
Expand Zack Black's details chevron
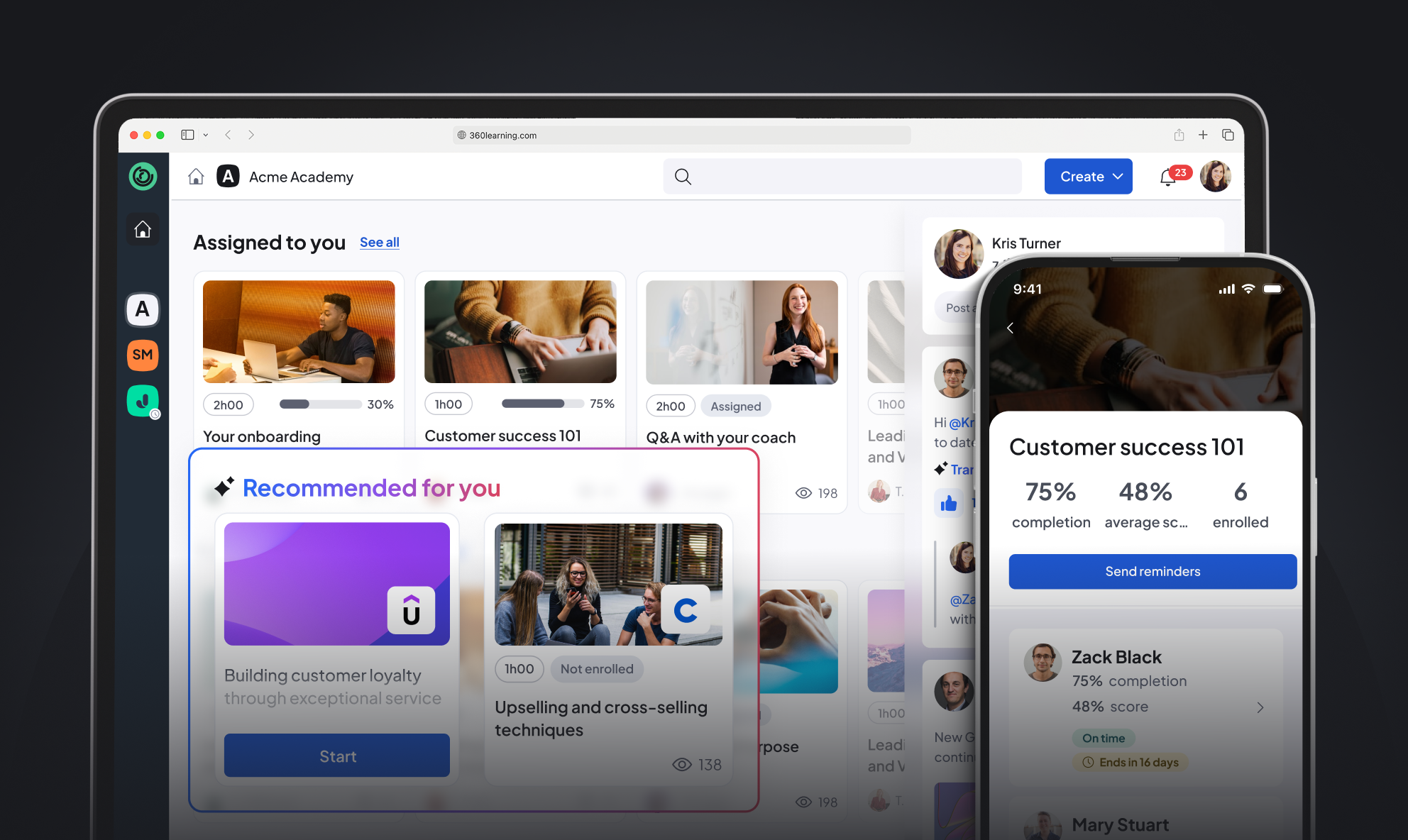pyautogui.click(x=1260, y=707)
